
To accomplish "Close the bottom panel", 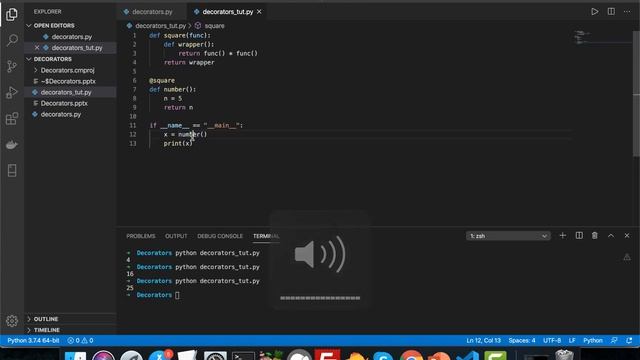I will click(627, 236).
